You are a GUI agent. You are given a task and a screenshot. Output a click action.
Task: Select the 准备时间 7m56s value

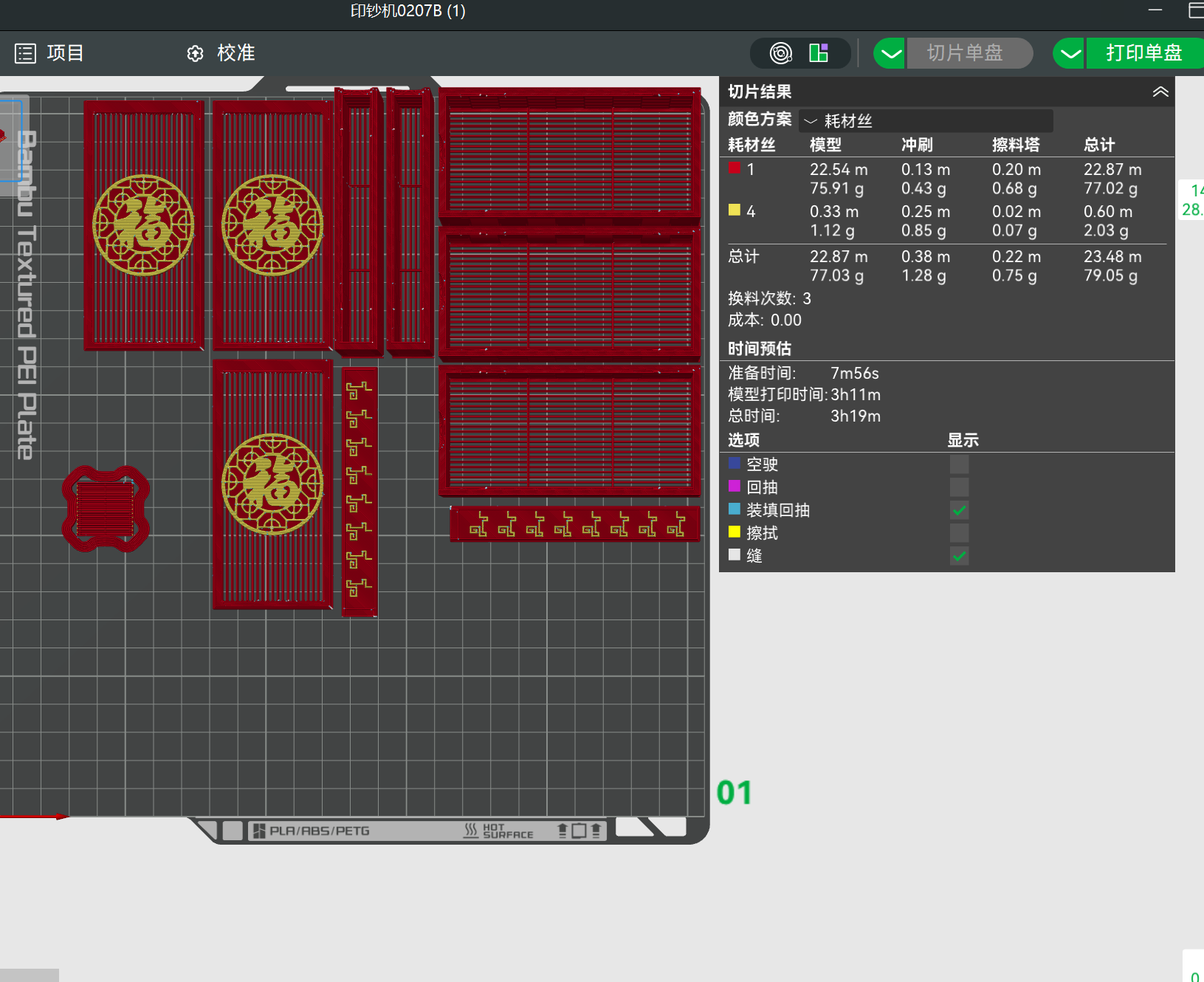pos(855,373)
